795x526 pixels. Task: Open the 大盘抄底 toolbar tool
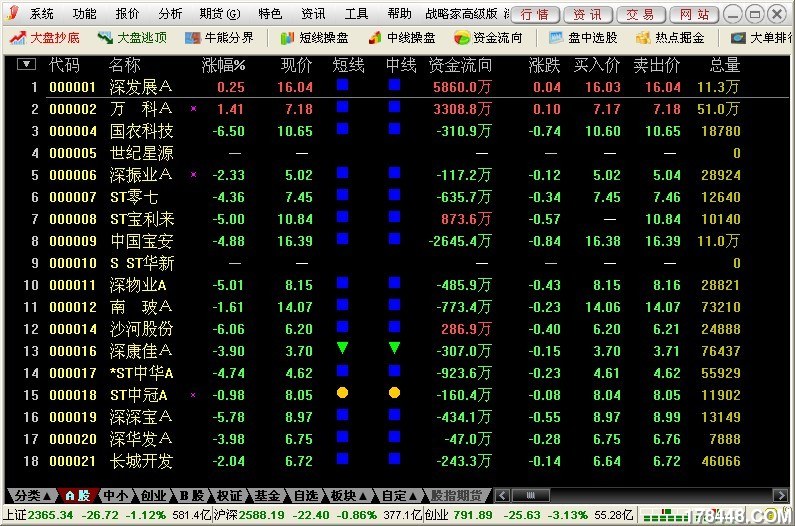(45, 38)
